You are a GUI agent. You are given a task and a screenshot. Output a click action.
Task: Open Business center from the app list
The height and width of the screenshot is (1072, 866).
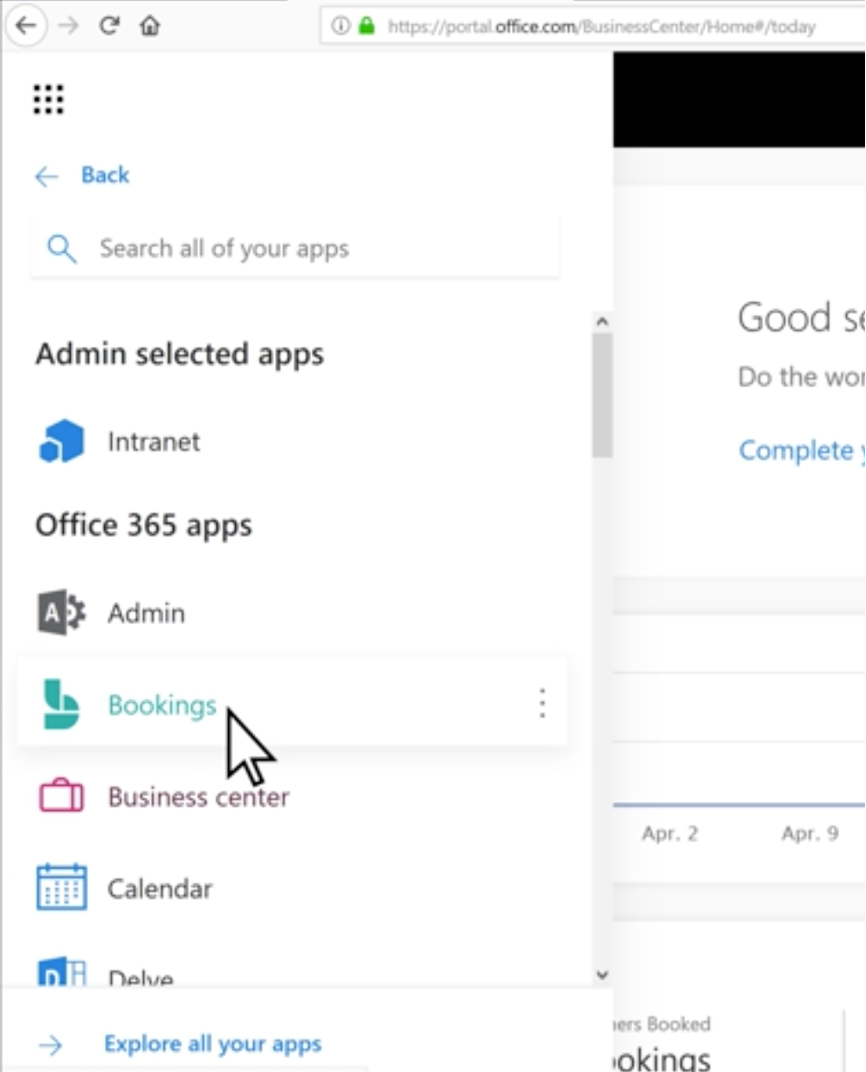coord(198,797)
